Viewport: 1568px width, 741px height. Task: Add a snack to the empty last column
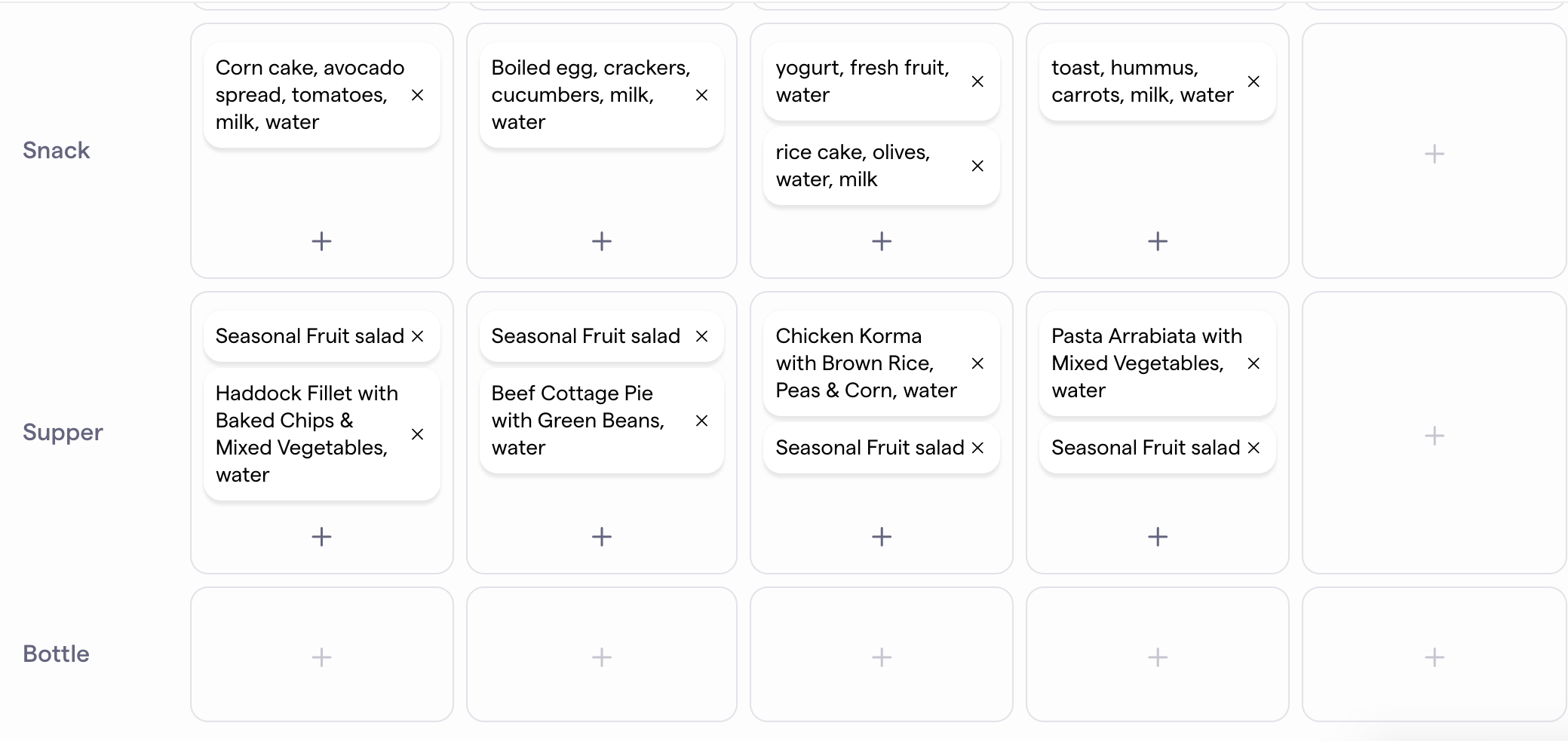tap(1435, 154)
